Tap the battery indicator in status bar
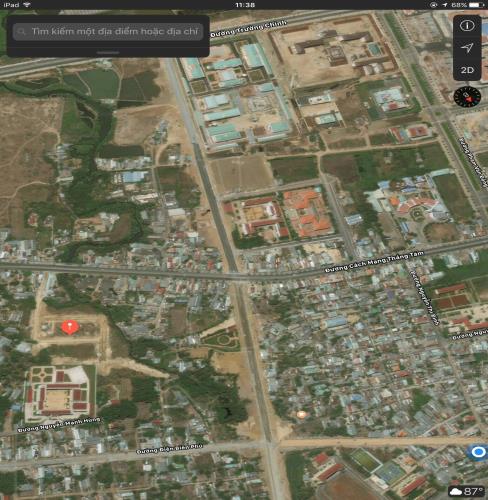Viewport: 488px width, 500px height. 477,5
